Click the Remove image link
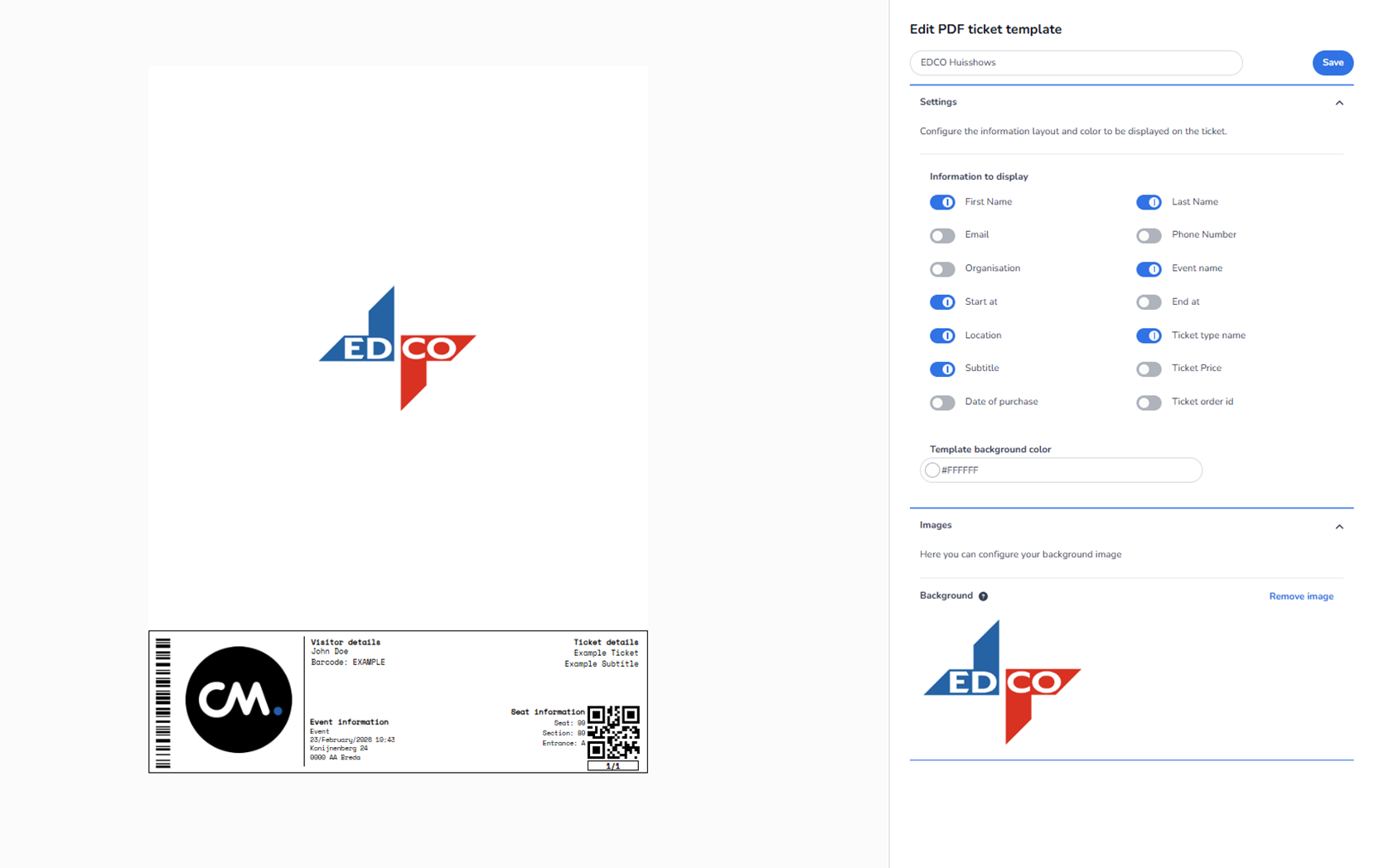The height and width of the screenshot is (868, 1374). [x=1301, y=596]
